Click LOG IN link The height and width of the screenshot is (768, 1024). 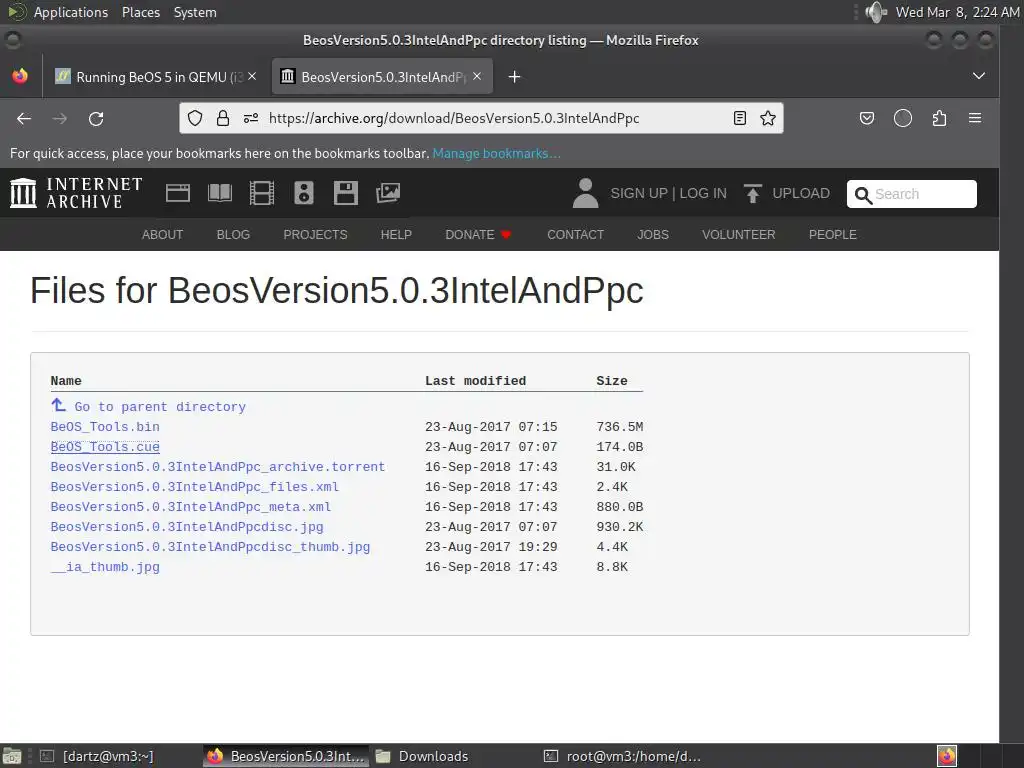(703, 193)
